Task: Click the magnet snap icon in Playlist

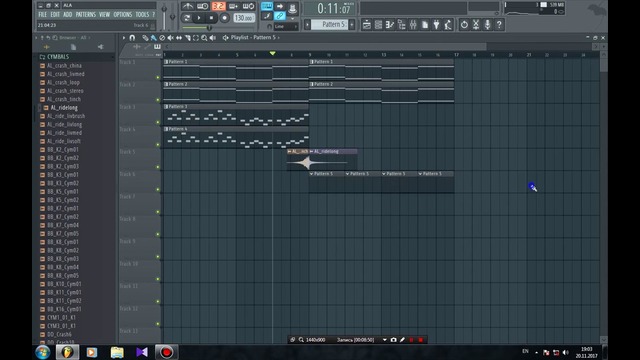Action: point(132,38)
